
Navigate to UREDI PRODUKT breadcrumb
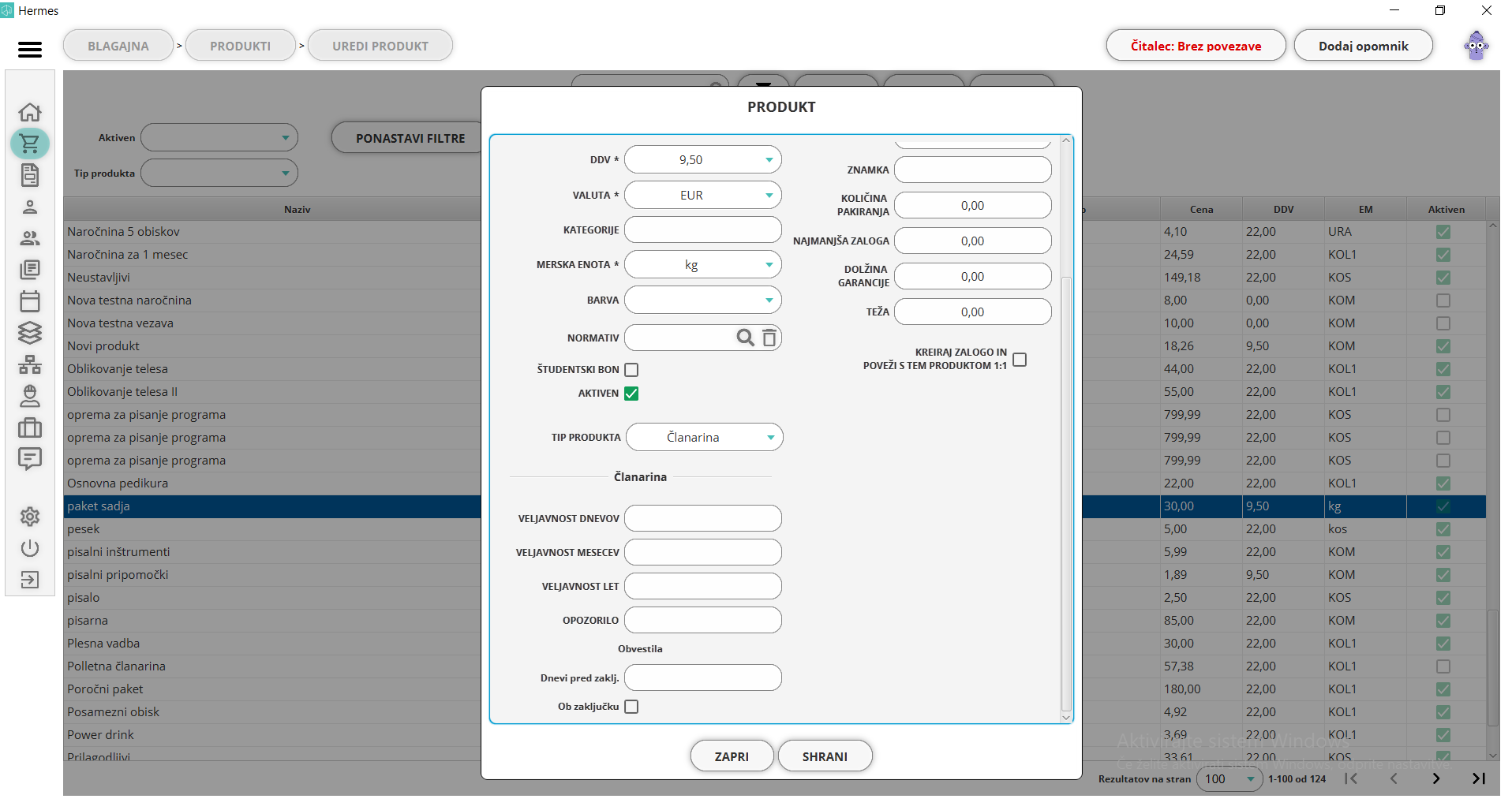[380, 46]
